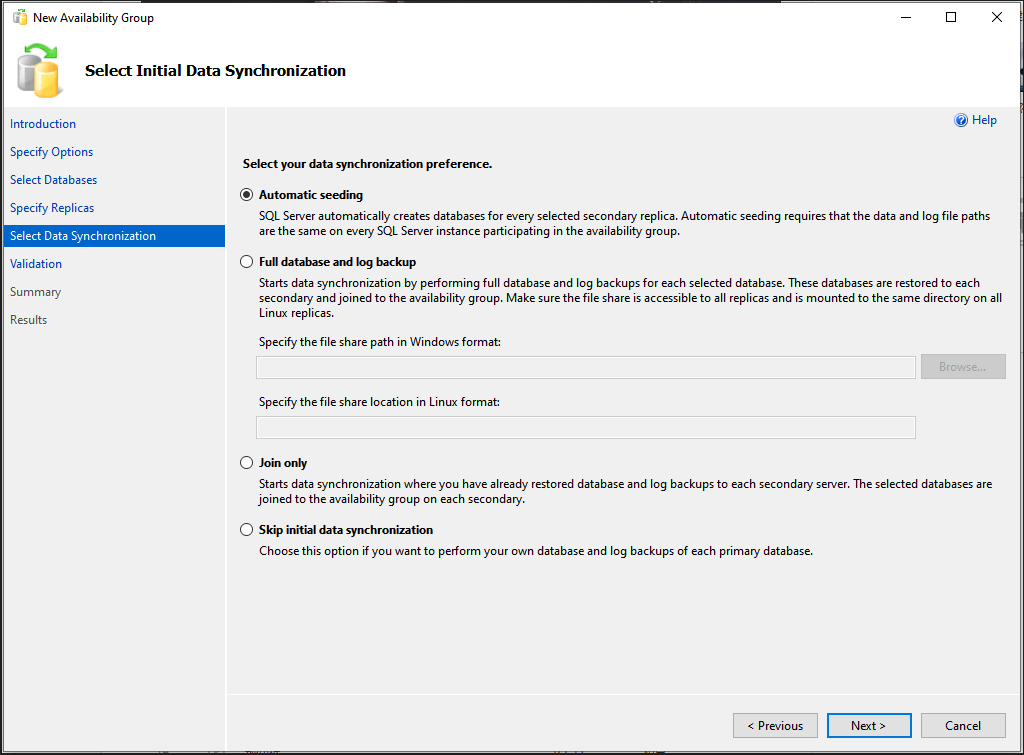
Task: Click the Linux format file share field
Action: pos(585,427)
